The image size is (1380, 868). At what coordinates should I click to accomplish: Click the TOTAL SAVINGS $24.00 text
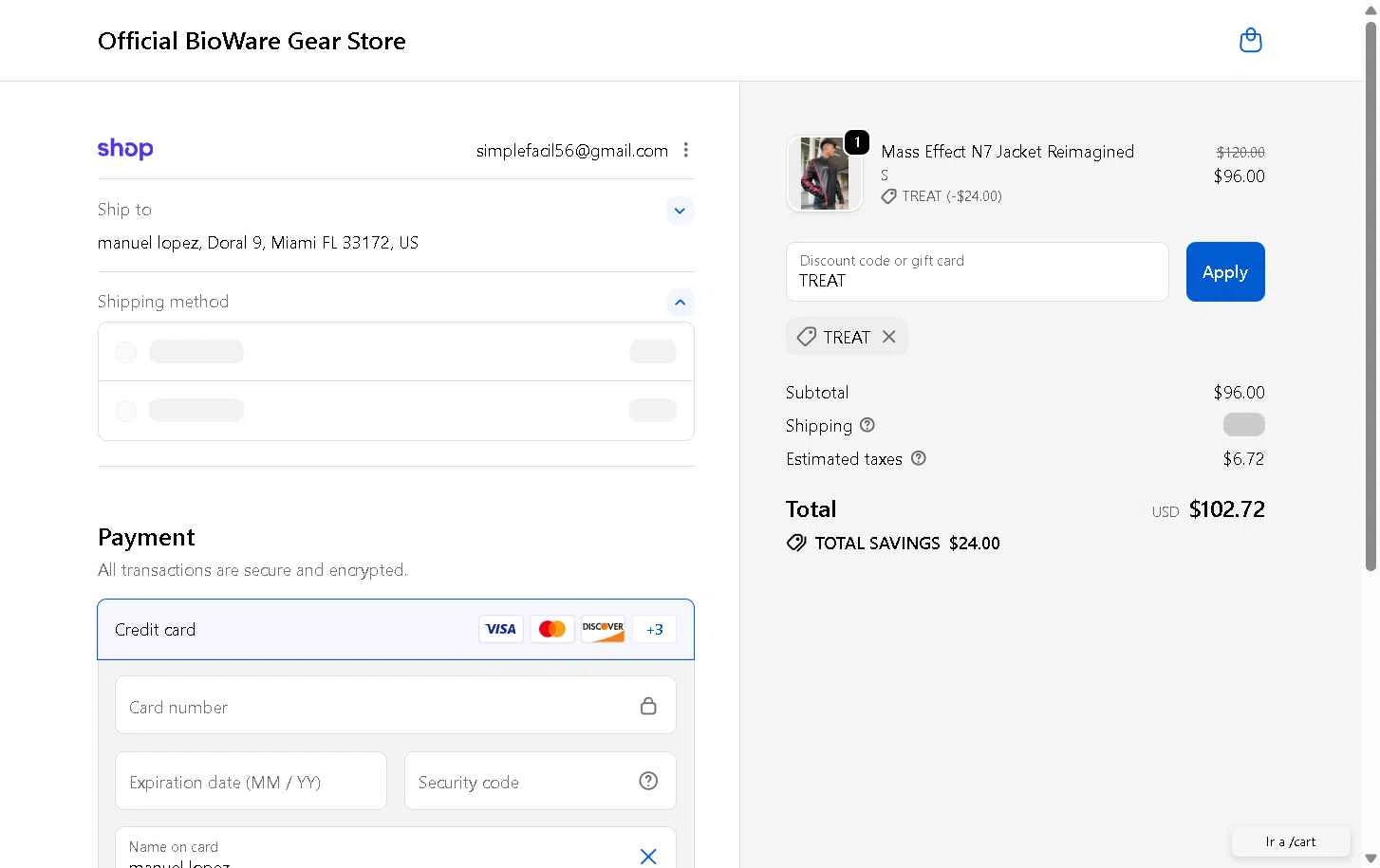tap(907, 544)
